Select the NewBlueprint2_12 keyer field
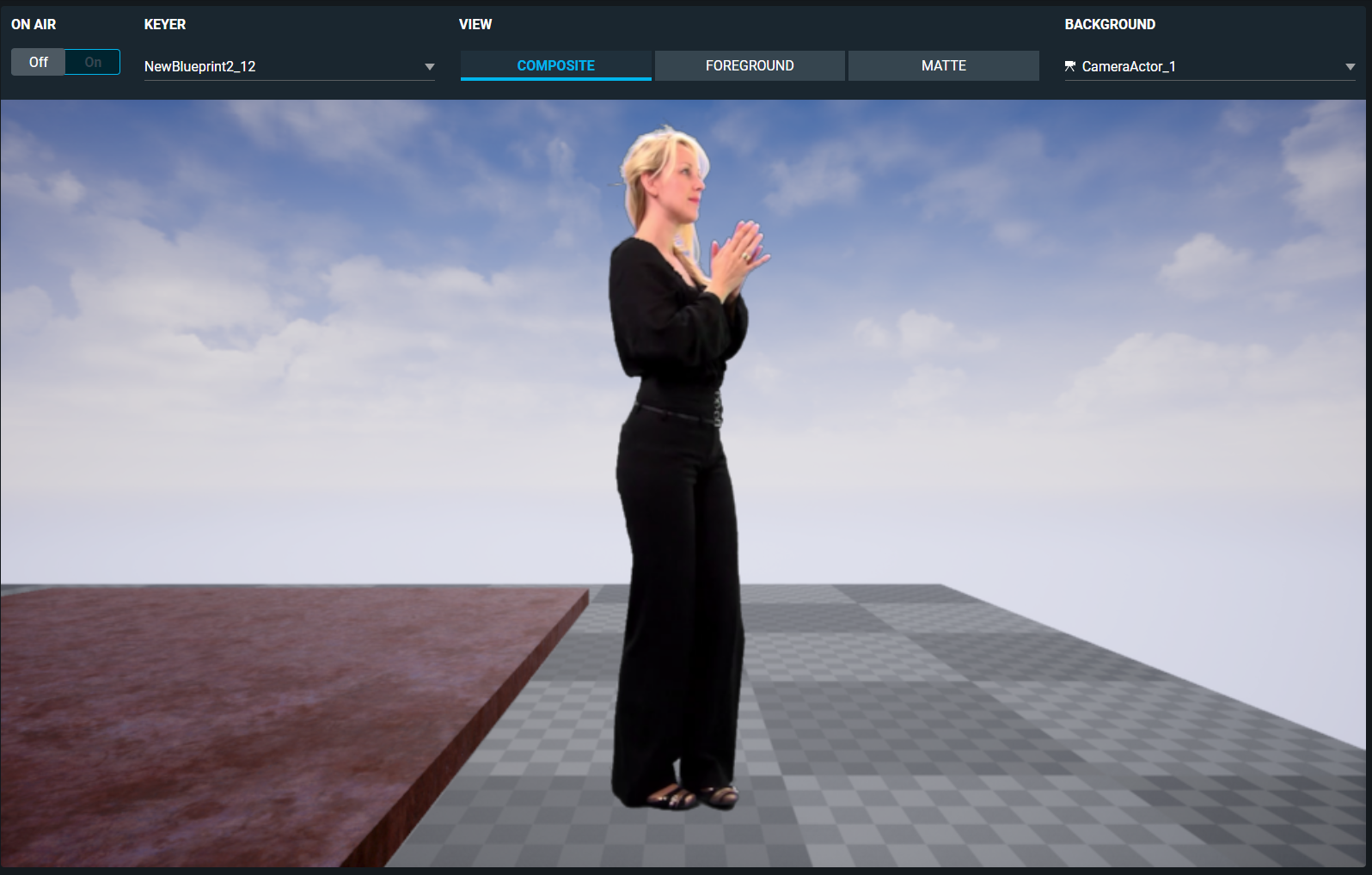This screenshot has width=1372, height=875. pos(289,66)
